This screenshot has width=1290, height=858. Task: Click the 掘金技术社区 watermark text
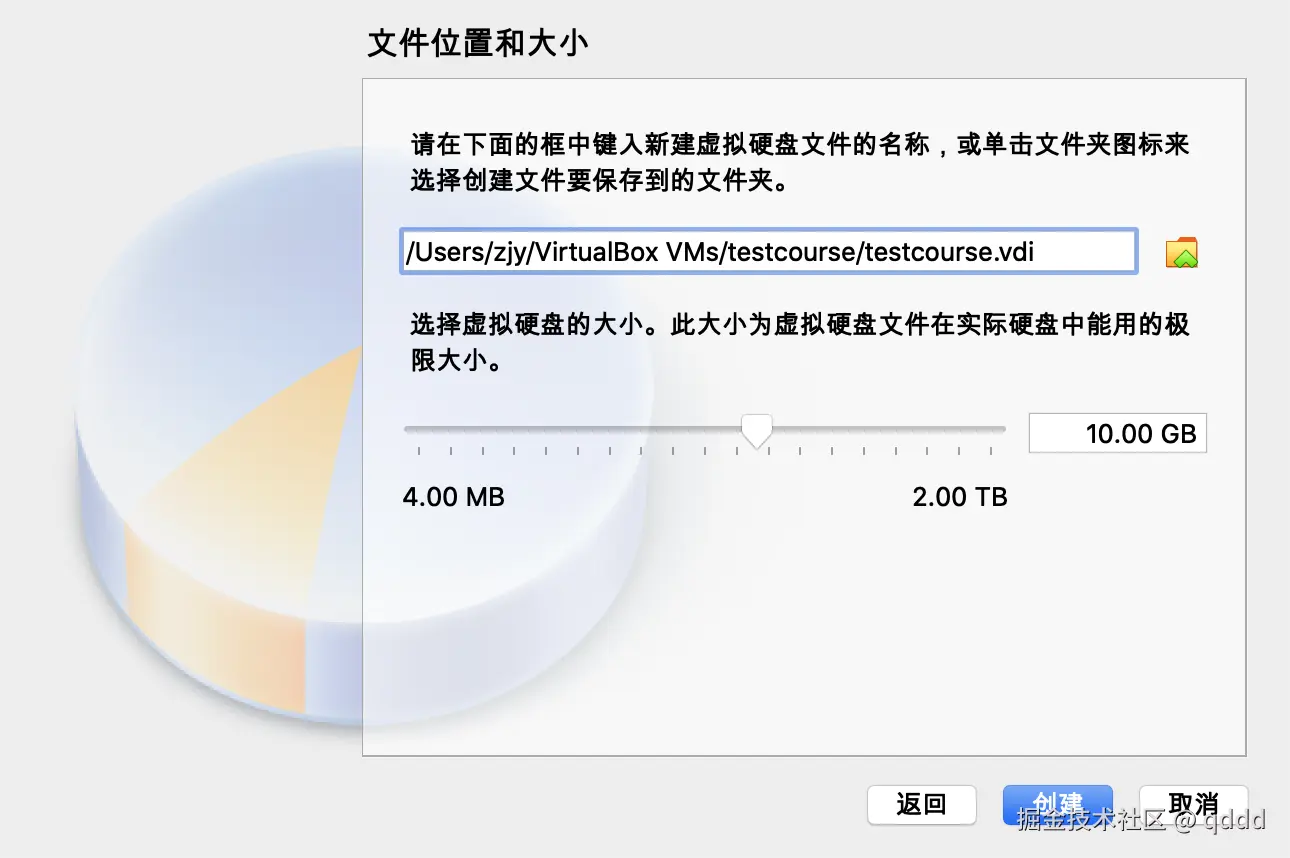(1092, 820)
